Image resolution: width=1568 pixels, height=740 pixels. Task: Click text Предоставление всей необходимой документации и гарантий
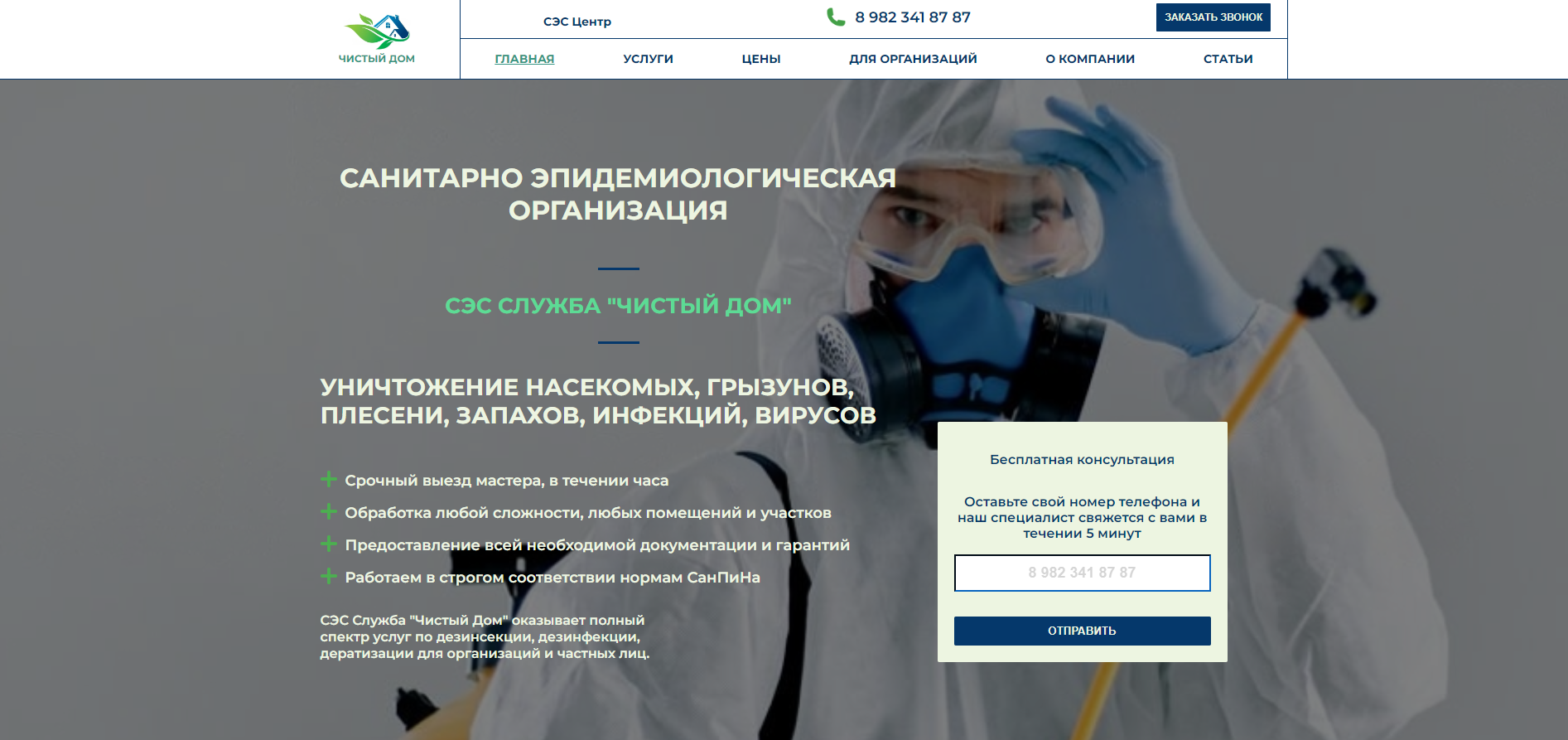[597, 545]
